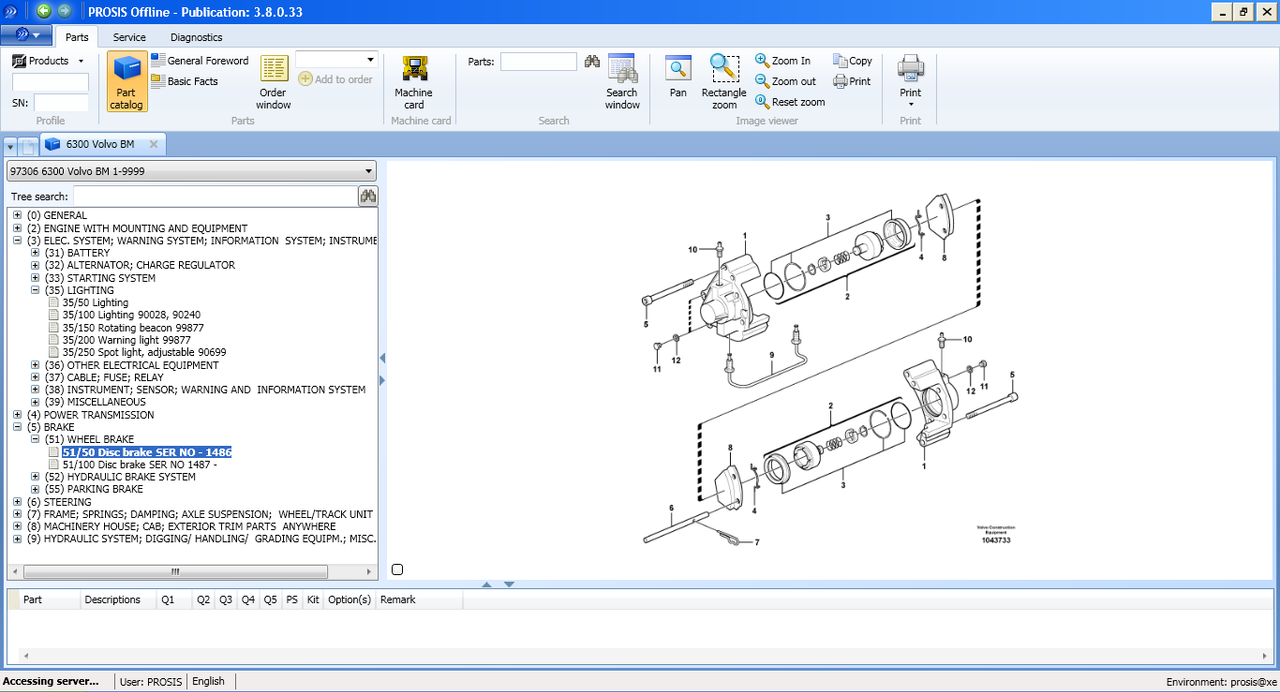
Task: Open the Machine card
Action: (x=414, y=82)
